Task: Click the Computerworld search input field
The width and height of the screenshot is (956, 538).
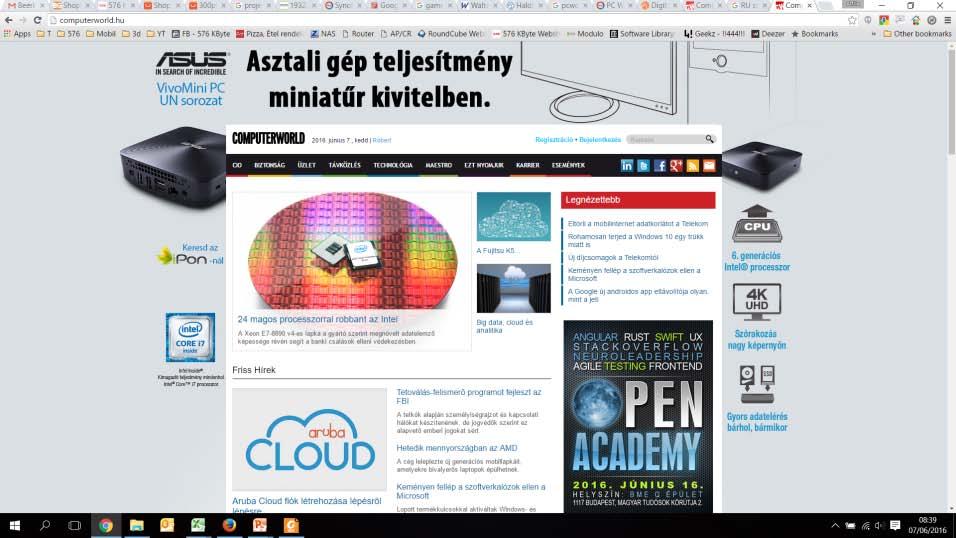Action: [665, 140]
